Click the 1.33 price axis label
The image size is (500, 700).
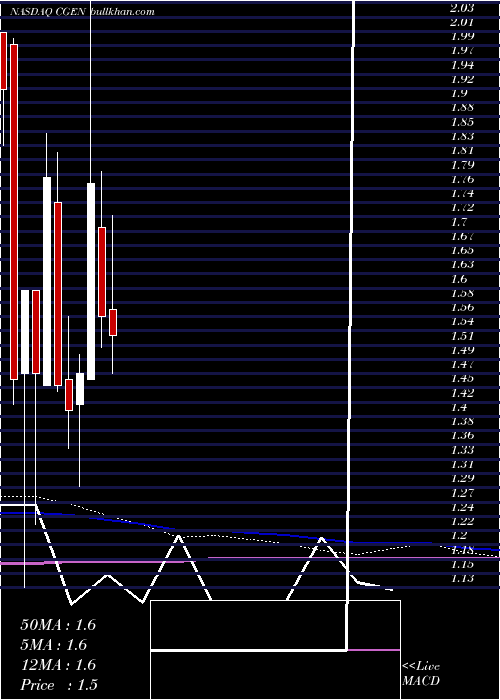[x=462, y=450]
